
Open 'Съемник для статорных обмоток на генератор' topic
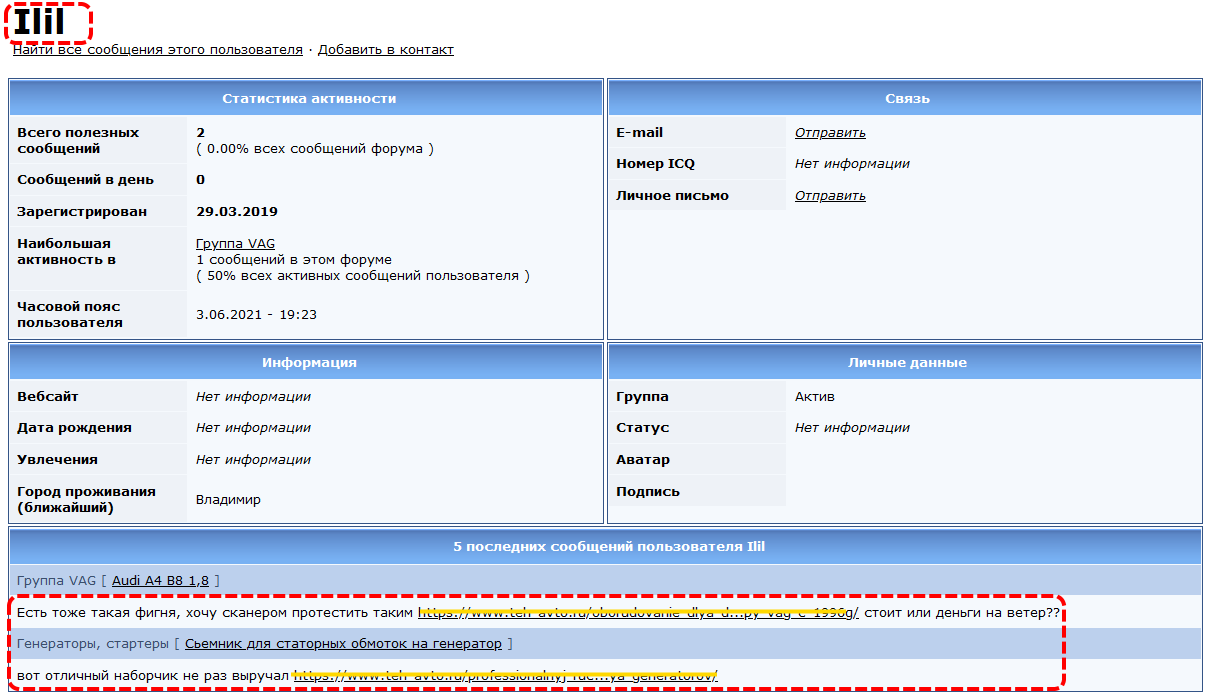pos(343,643)
